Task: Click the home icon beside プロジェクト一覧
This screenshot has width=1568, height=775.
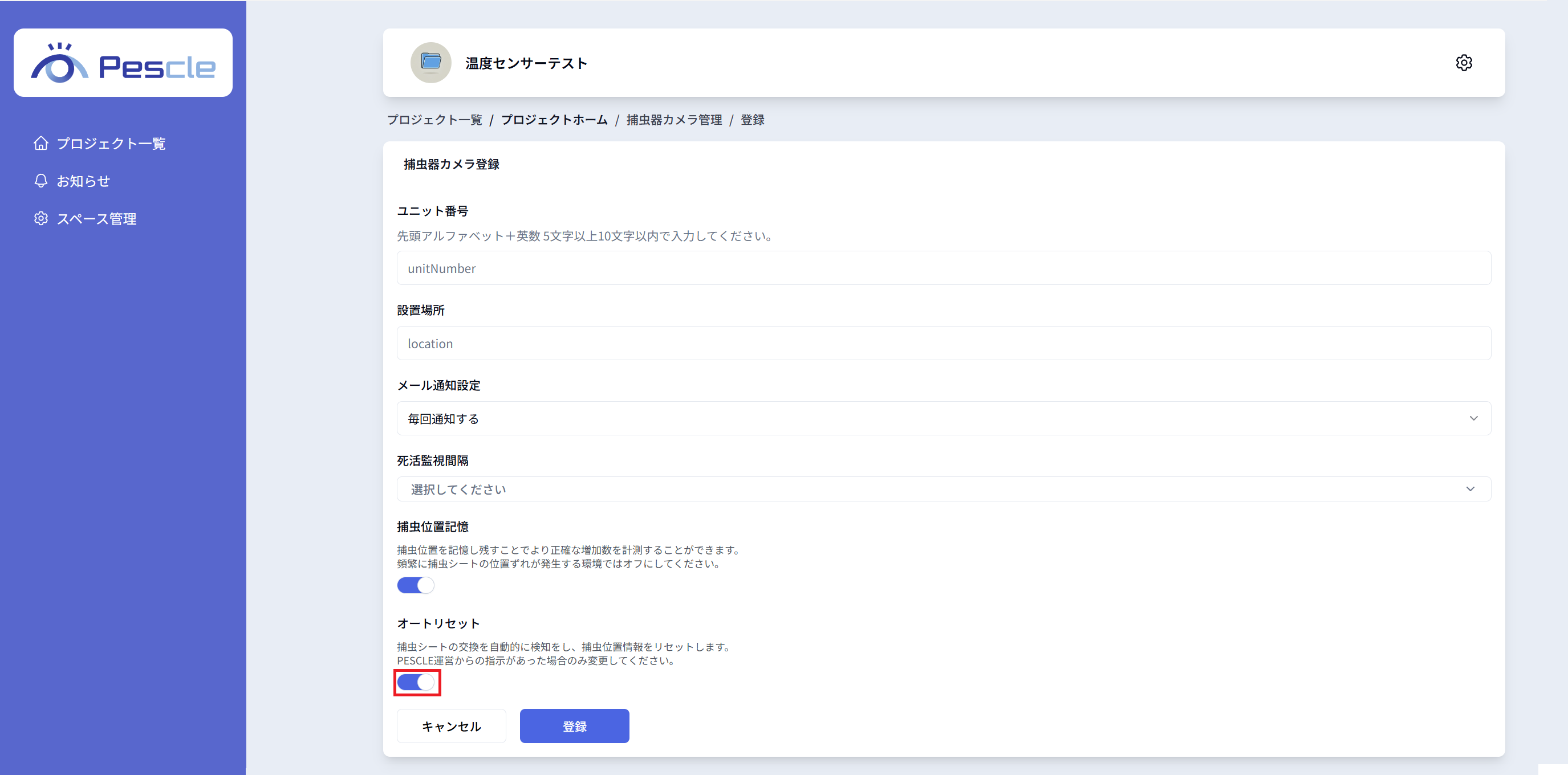Action: 41,143
